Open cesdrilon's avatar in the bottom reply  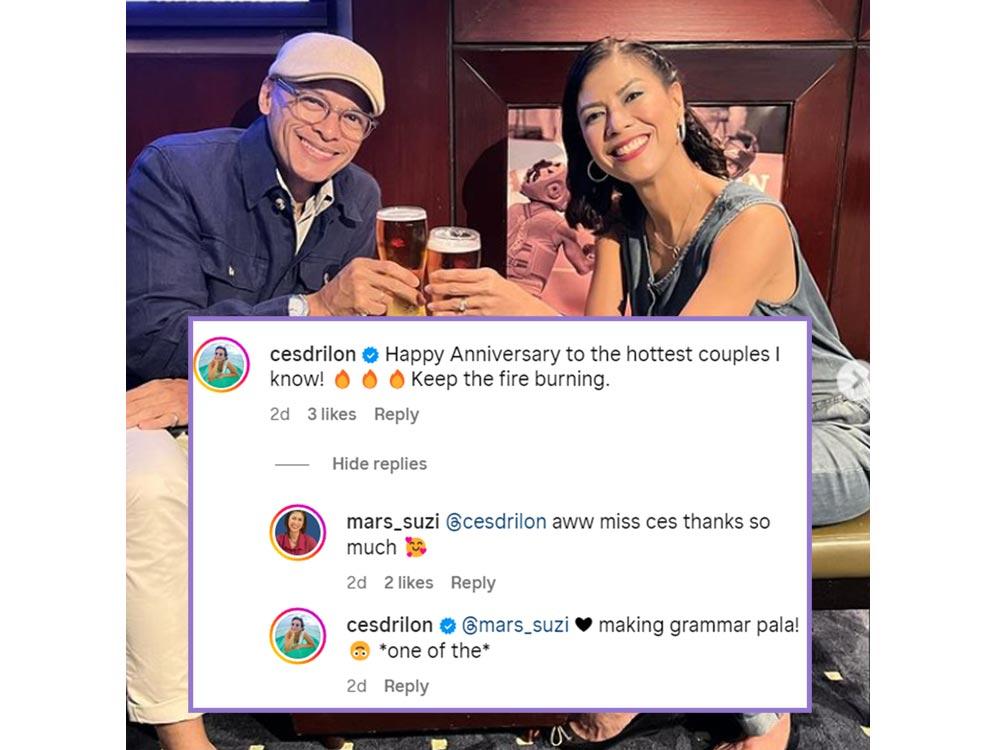point(298,636)
